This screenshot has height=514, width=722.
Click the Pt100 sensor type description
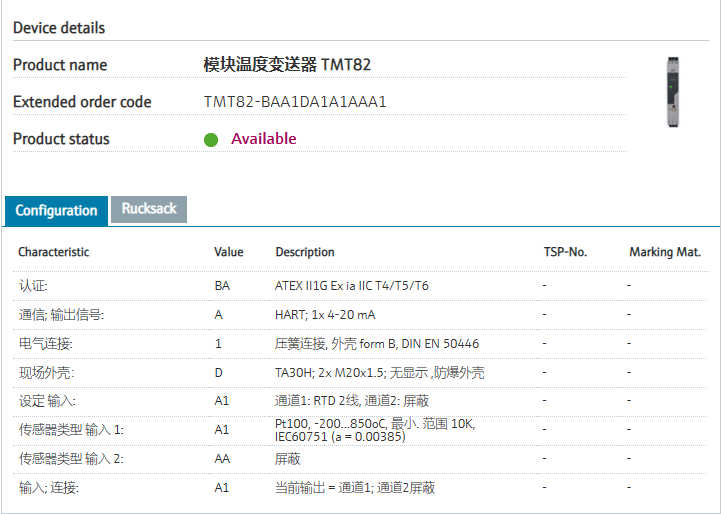[375, 430]
